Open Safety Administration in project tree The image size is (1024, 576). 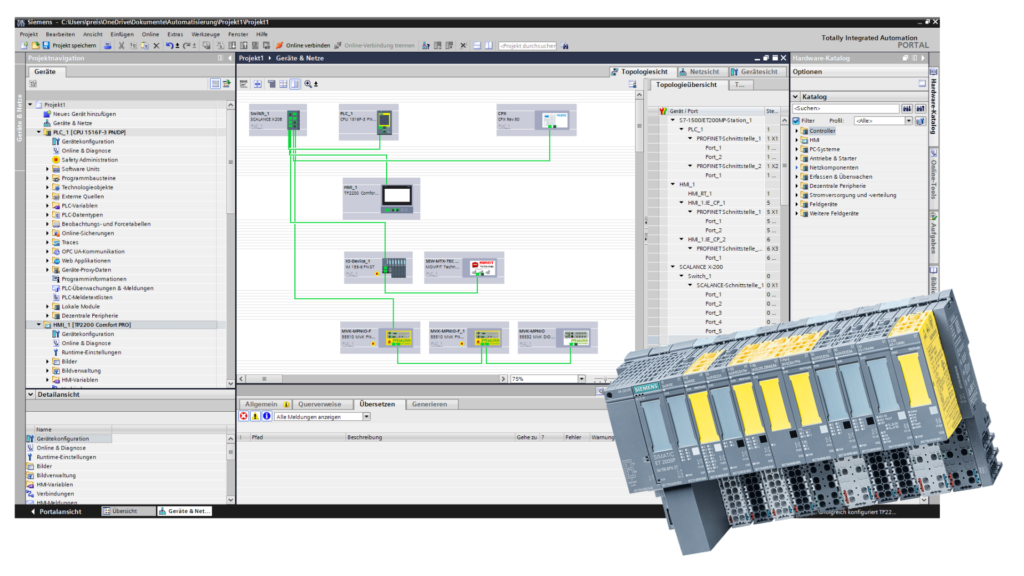pos(90,159)
